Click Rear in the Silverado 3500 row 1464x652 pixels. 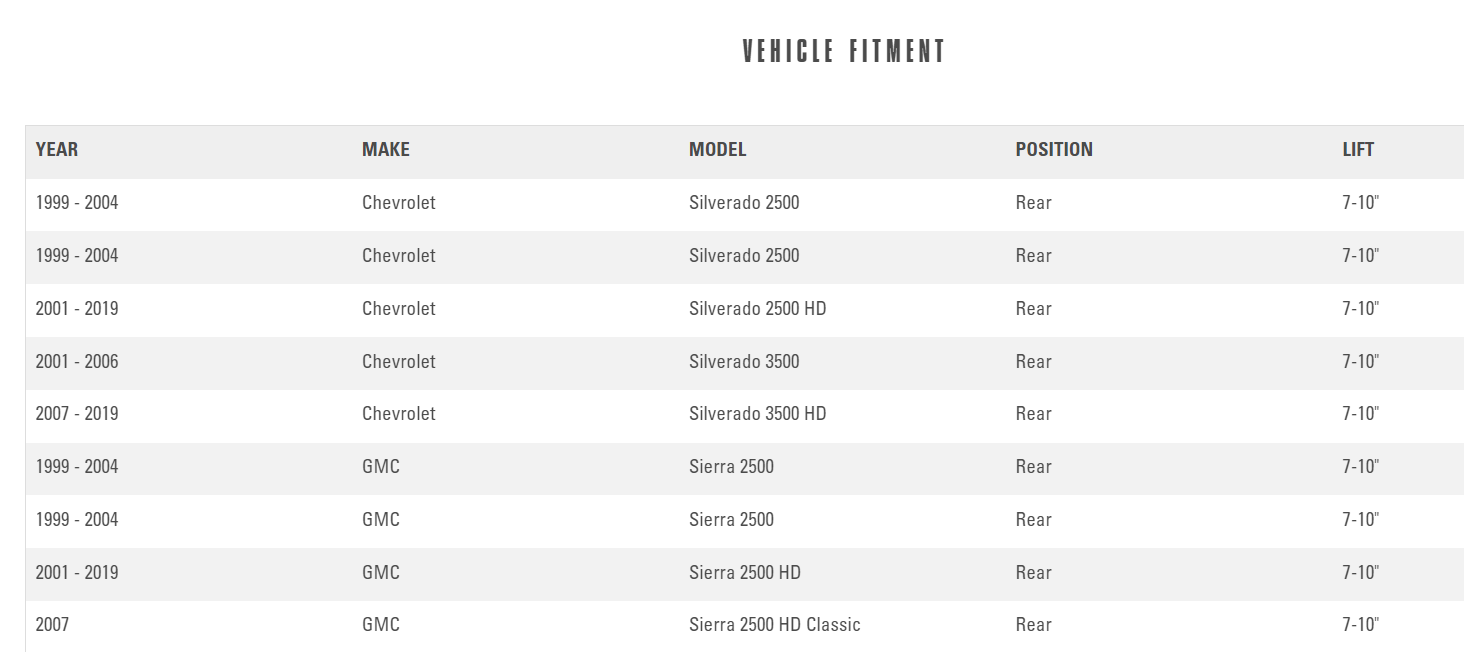(1033, 362)
